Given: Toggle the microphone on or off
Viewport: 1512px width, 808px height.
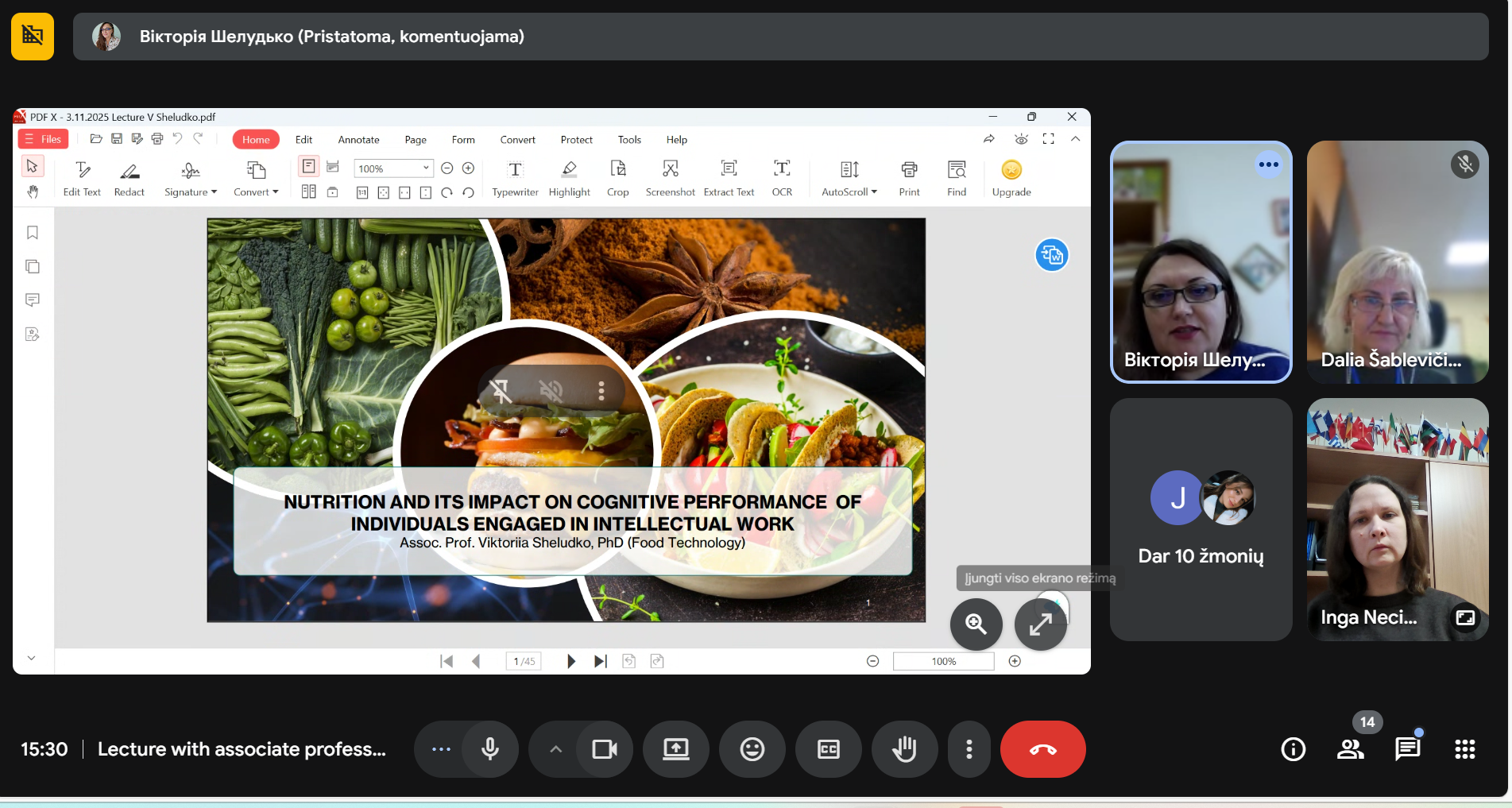Looking at the screenshot, I should click(x=490, y=749).
